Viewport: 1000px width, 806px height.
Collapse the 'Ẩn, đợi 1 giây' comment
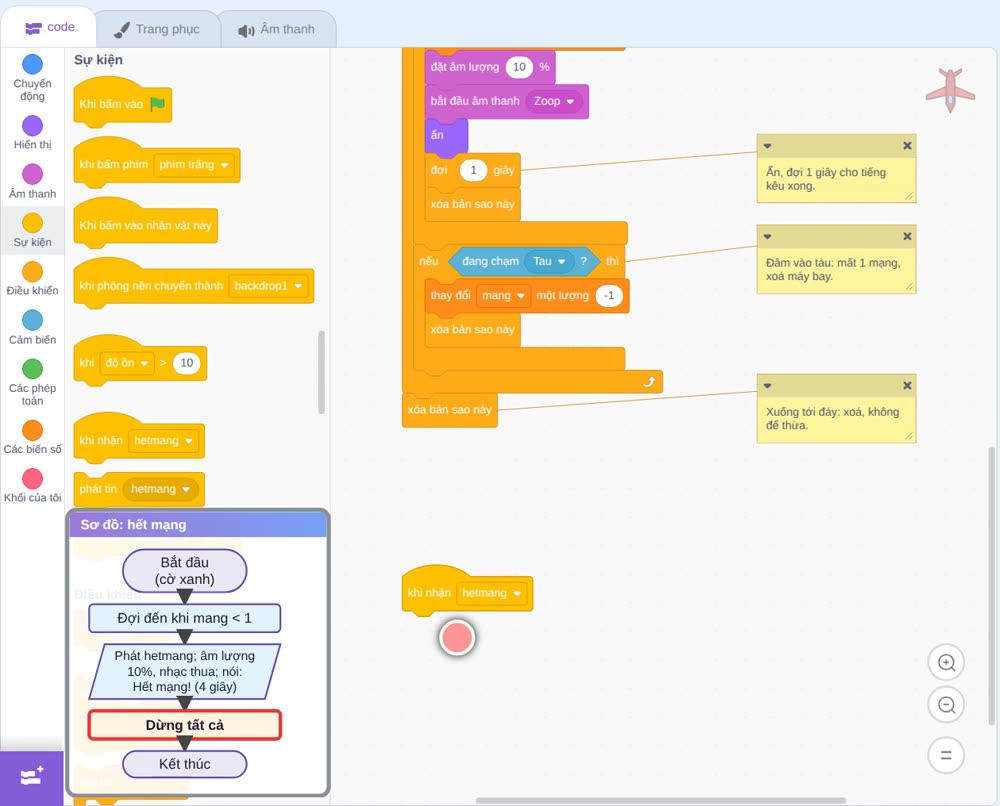pos(767,146)
